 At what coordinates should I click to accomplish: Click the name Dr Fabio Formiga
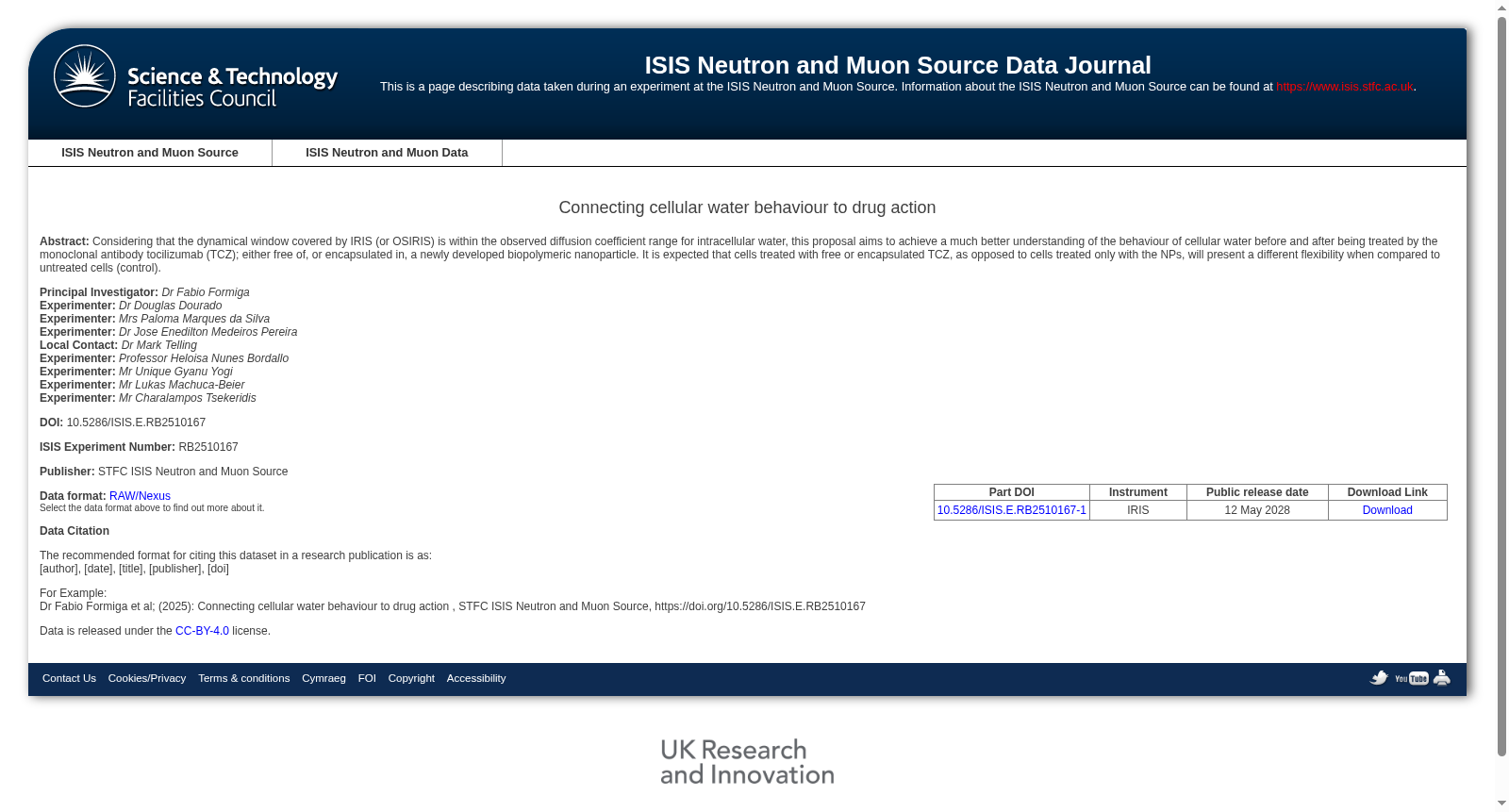click(206, 292)
